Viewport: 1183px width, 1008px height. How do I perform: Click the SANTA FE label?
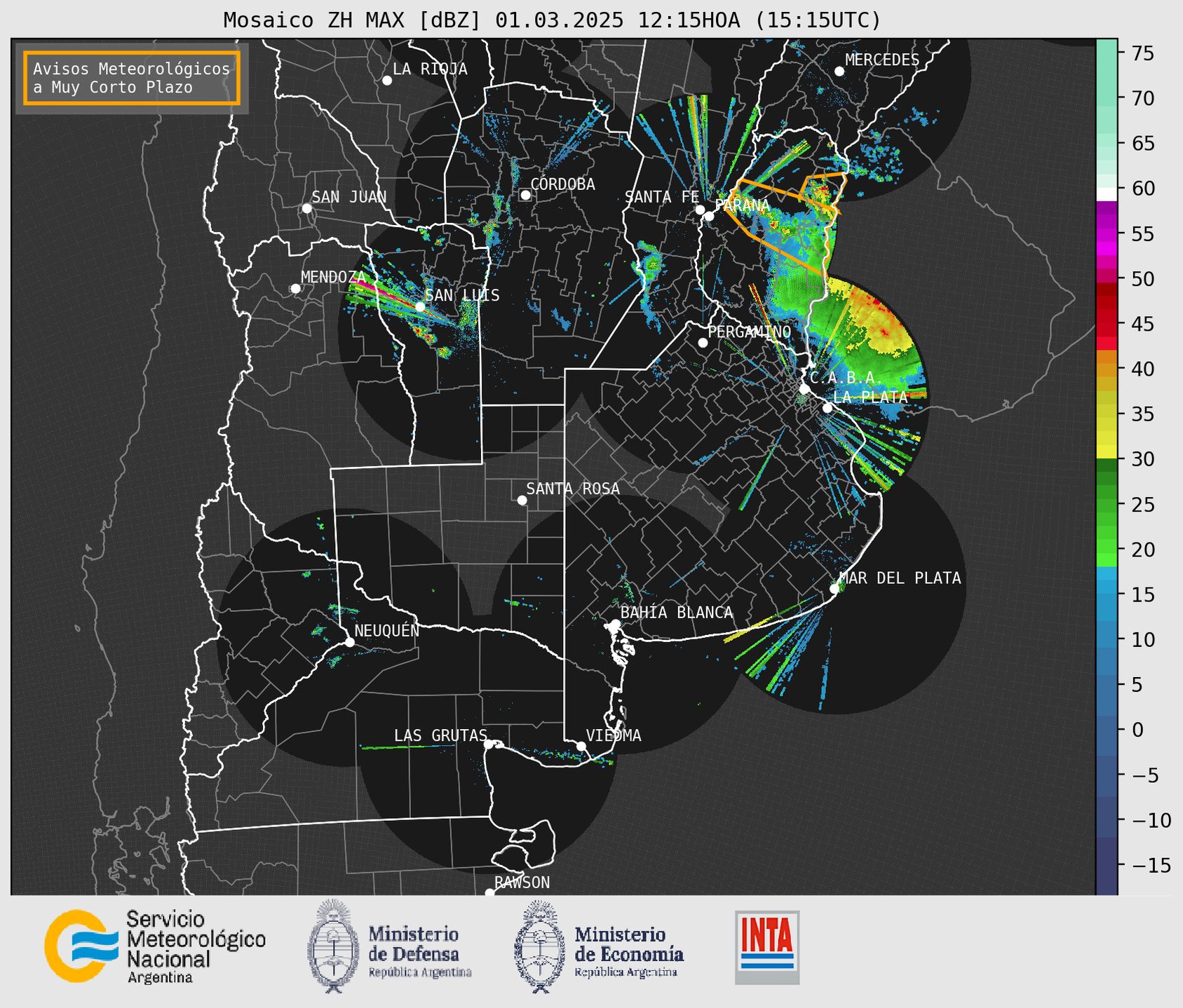(662, 197)
